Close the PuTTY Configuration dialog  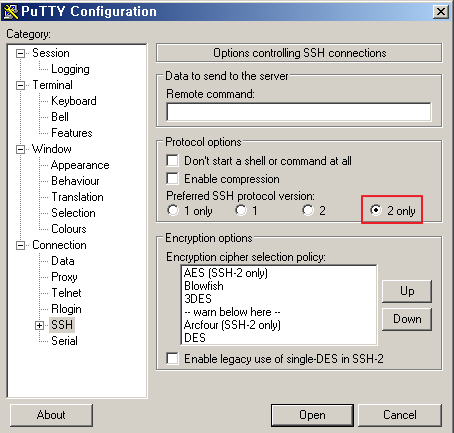440,12
